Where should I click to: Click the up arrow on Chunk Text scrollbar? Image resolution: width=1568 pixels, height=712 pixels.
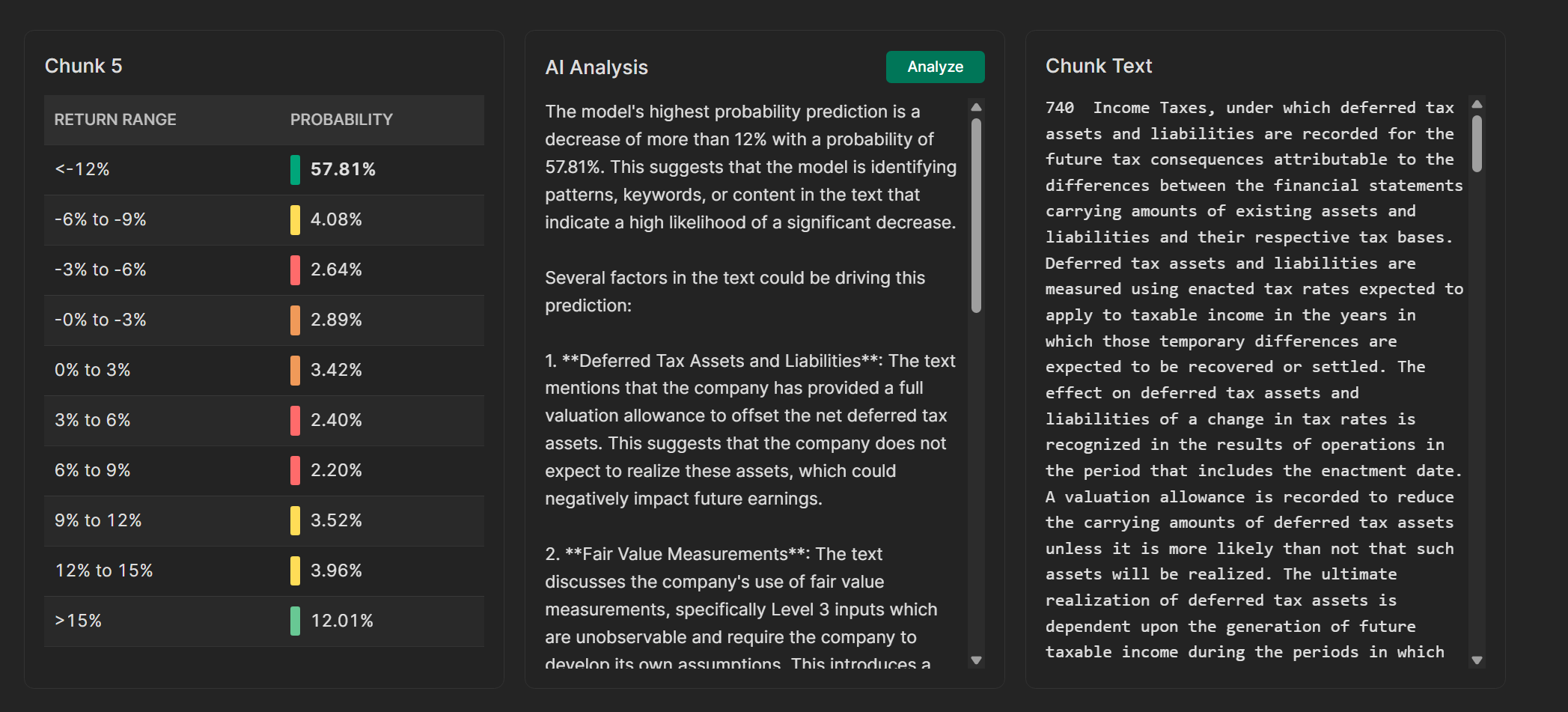pos(1477,103)
